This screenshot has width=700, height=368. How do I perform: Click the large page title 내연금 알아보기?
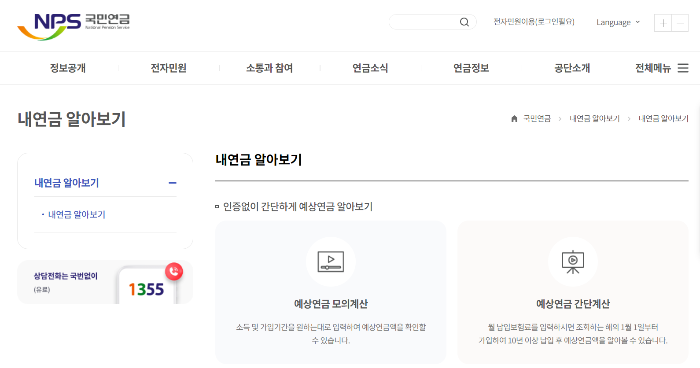(x=71, y=119)
